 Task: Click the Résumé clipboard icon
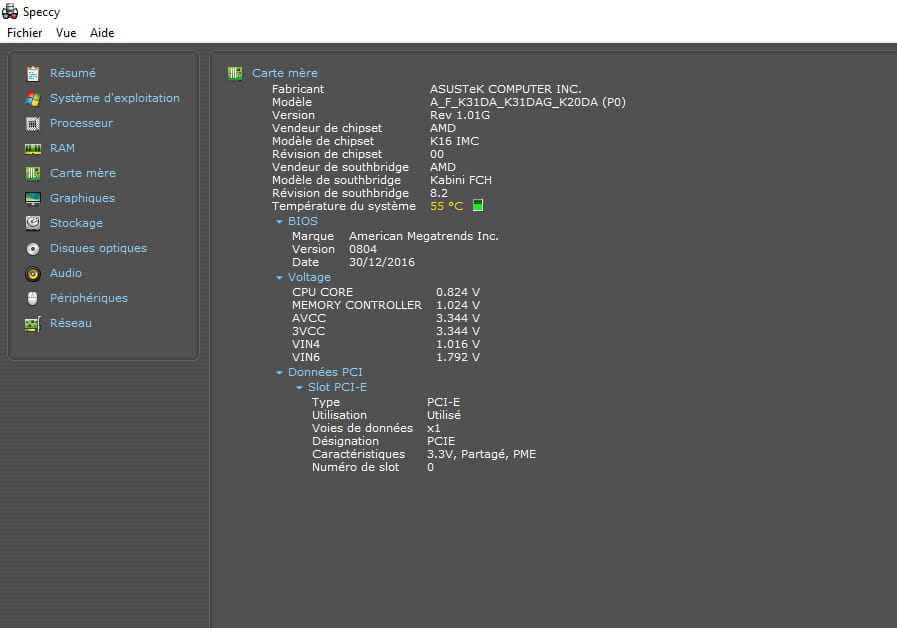point(33,74)
